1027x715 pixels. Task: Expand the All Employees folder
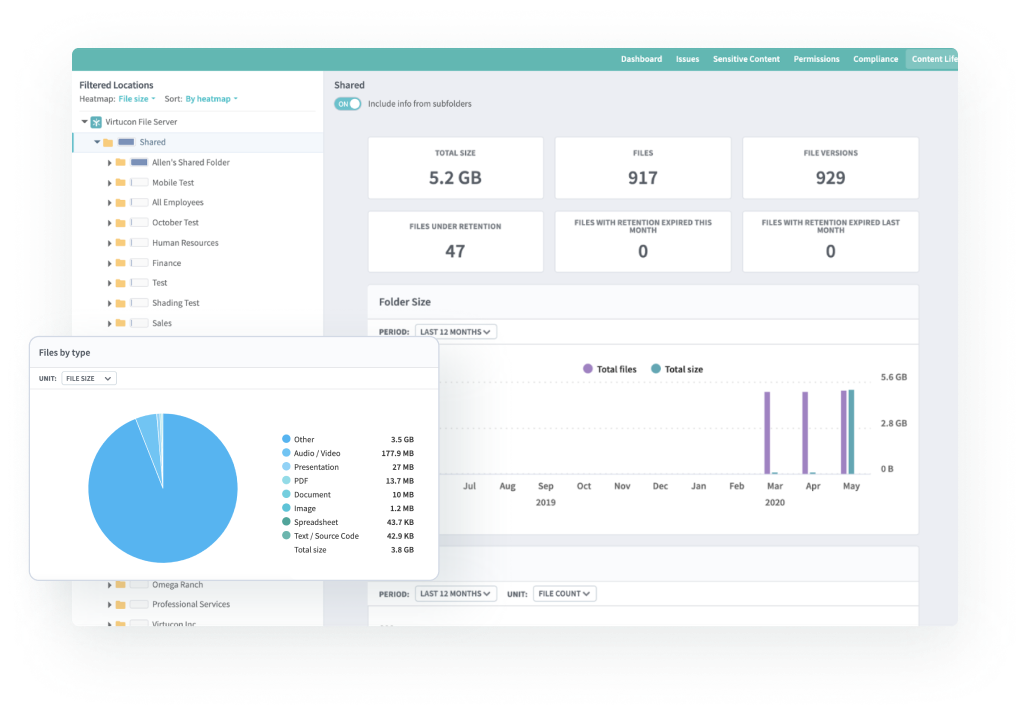tap(109, 203)
